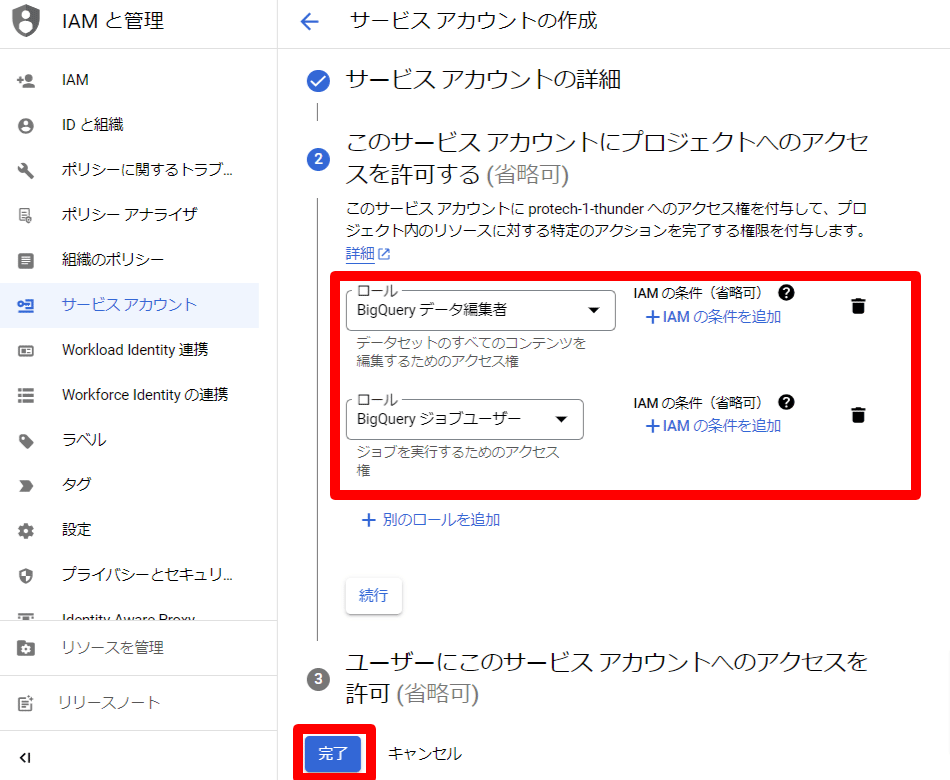Add IAM condition for BigQuery データ編集者
The width and height of the screenshot is (950, 780).
click(713, 317)
